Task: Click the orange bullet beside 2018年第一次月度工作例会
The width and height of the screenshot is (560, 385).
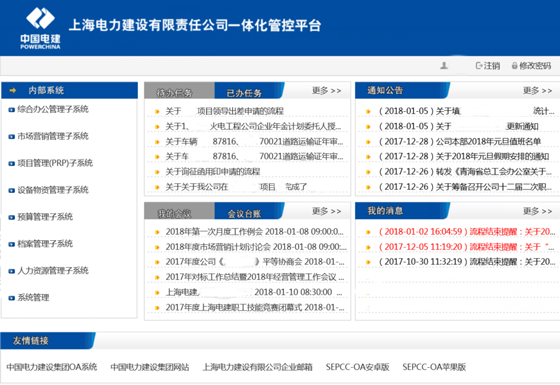Action: (x=157, y=232)
